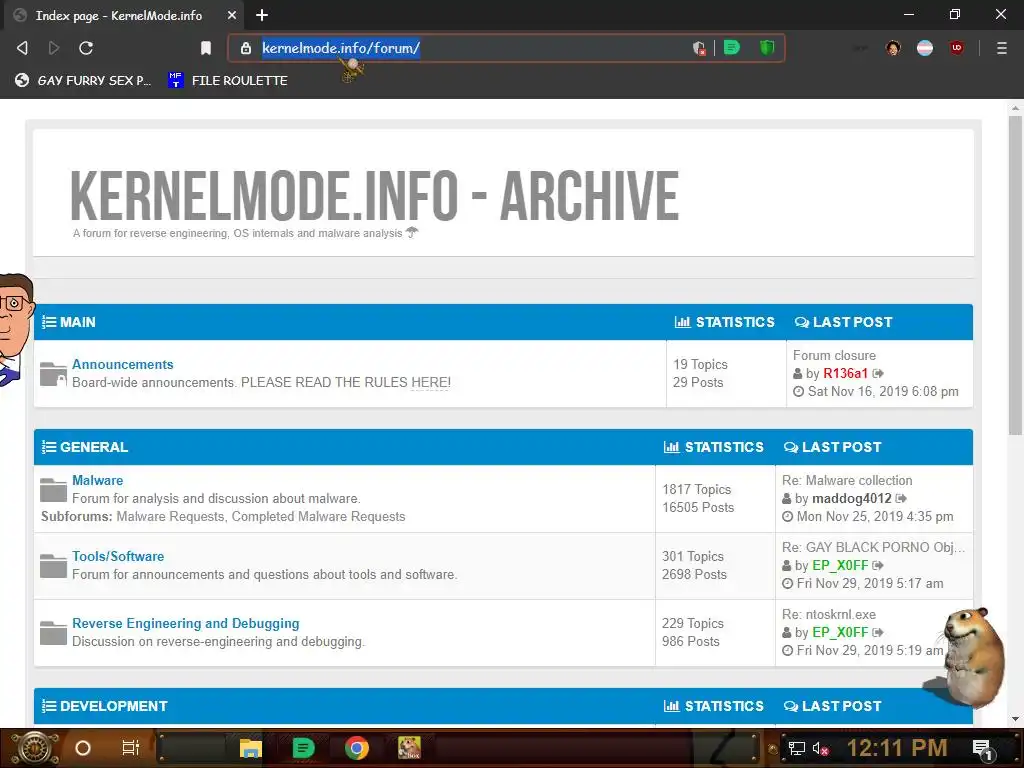Click the Announcements locked folder icon

click(x=53, y=374)
